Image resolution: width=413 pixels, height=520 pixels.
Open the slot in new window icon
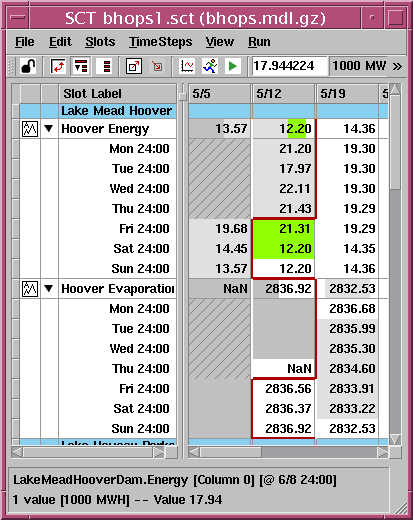point(134,66)
